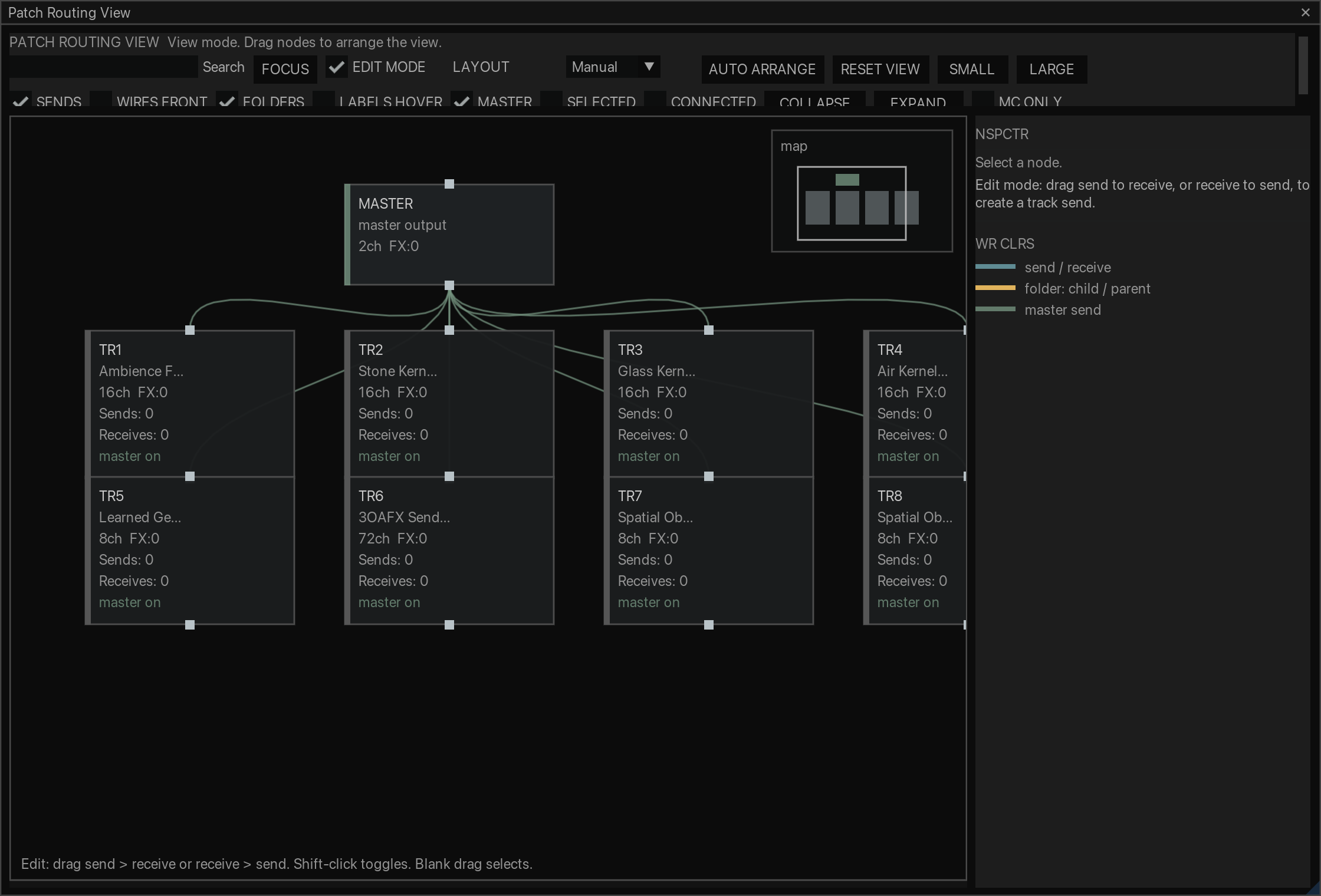1321x896 pixels.
Task: Click TR6 bottom port handle
Action: point(449,625)
